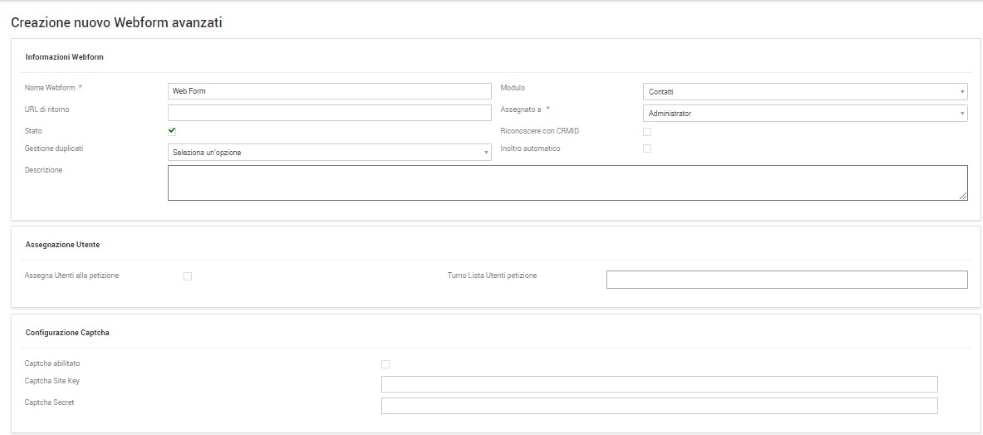Open the Assegnato a Administrator dropdown
The height and width of the screenshot is (435, 983).
click(805, 113)
